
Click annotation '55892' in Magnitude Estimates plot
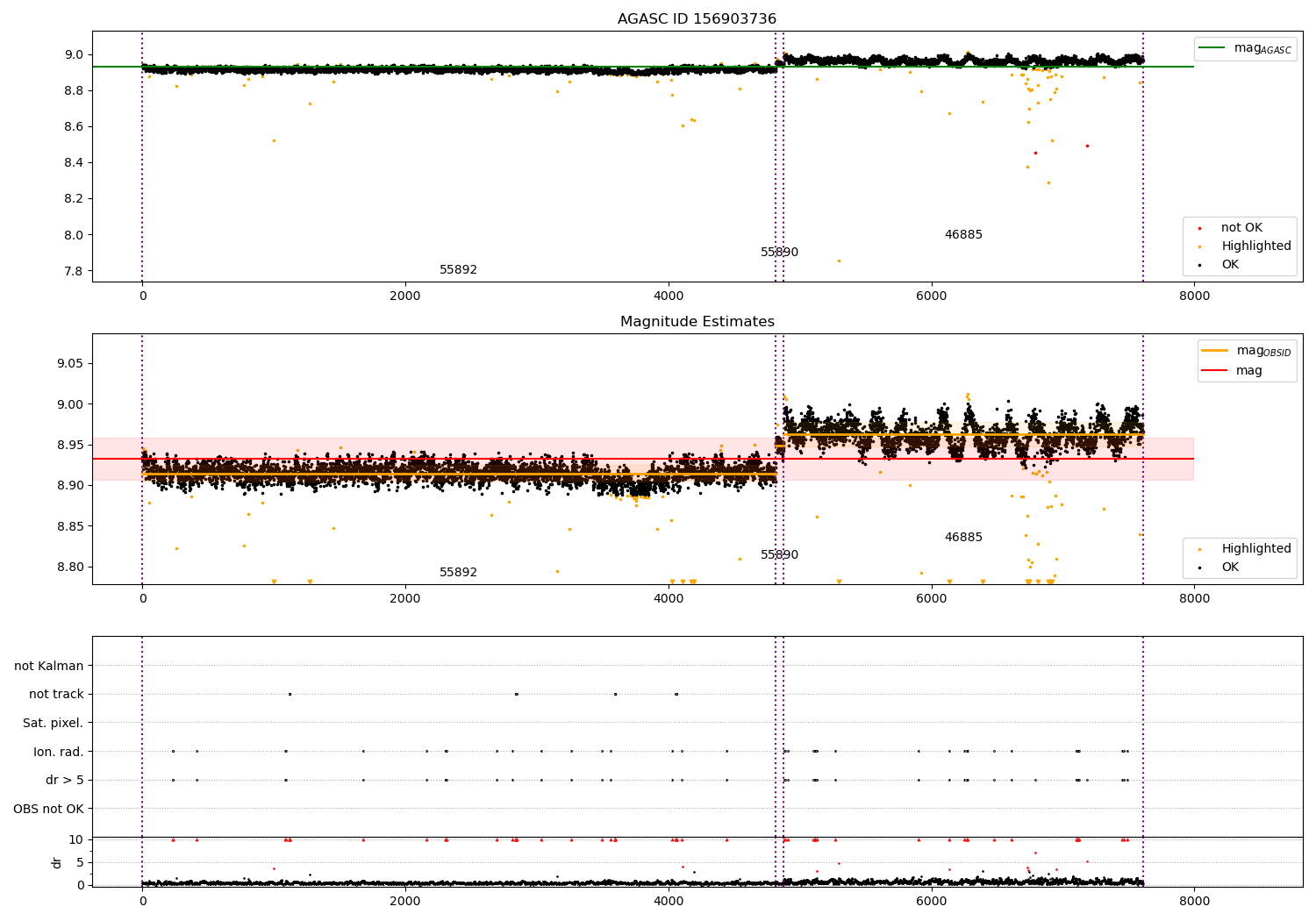458,573
